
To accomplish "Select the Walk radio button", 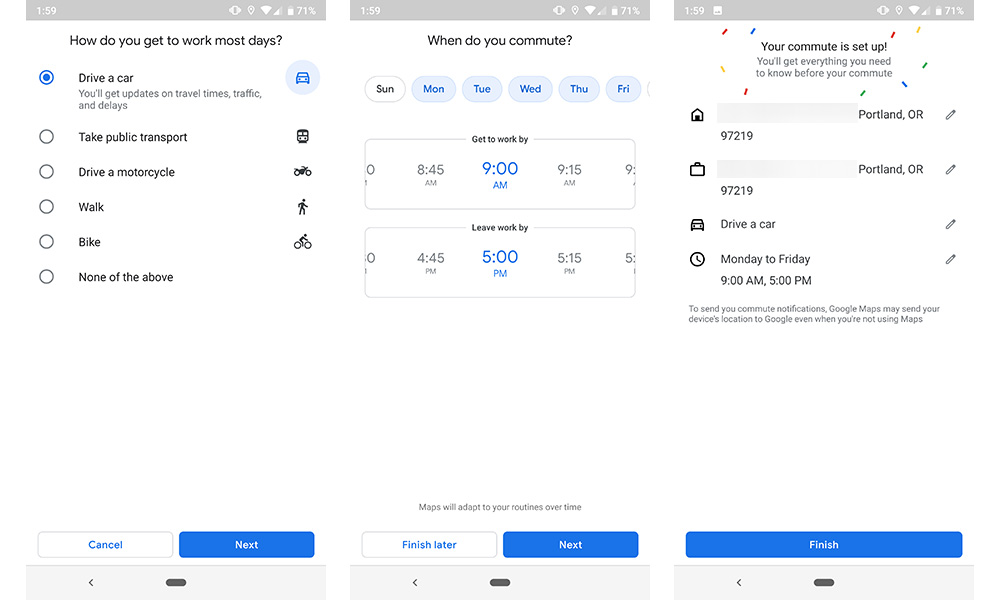I will coord(47,207).
